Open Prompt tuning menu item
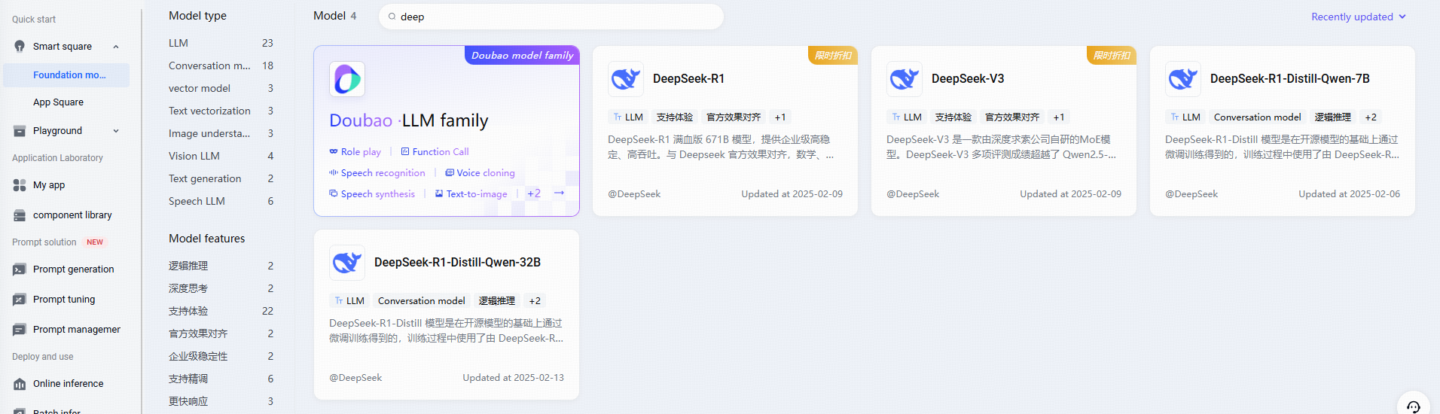The height and width of the screenshot is (414, 1440). coord(65,299)
